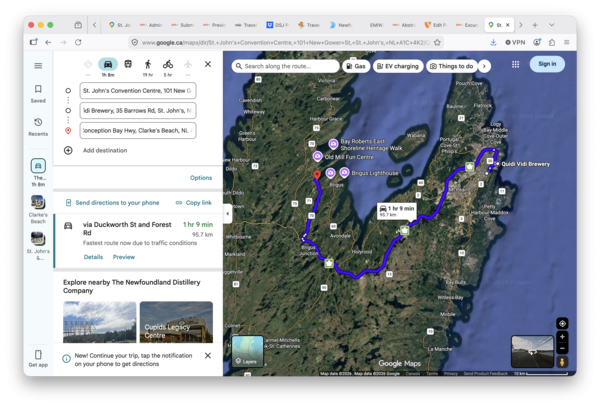This screenshot has height=407, width=600.
Task: Collapse the side panel
Action: [x=227, y=213]
